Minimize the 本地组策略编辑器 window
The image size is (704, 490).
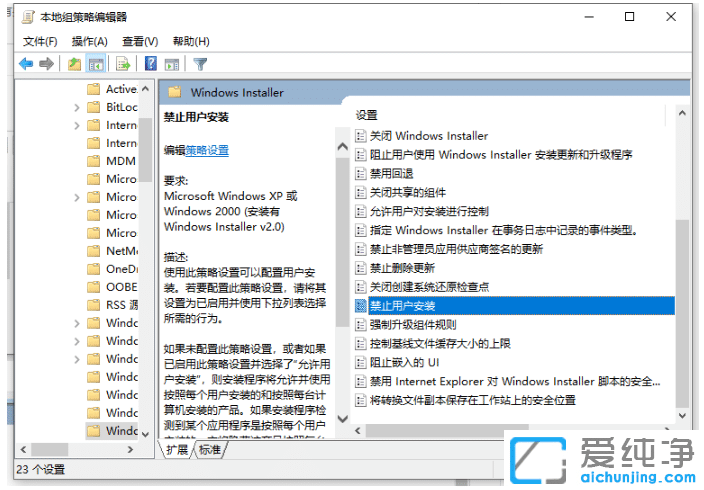(x=589, y=17)
